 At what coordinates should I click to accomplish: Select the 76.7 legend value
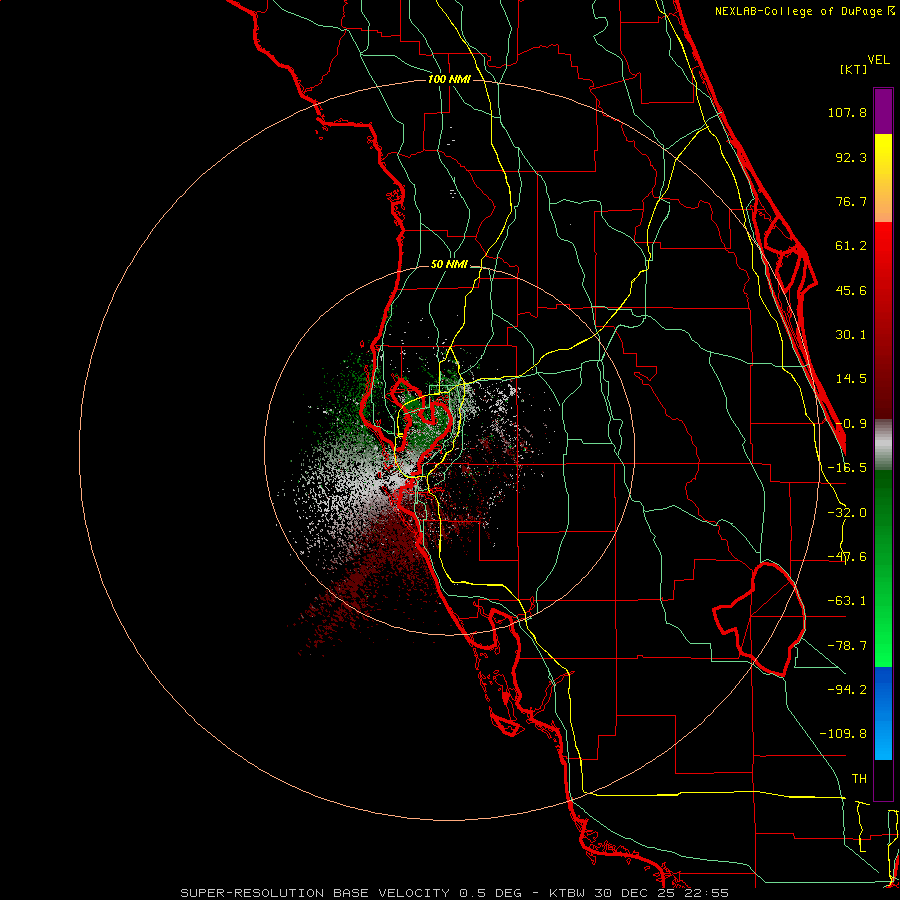(851, 201)
